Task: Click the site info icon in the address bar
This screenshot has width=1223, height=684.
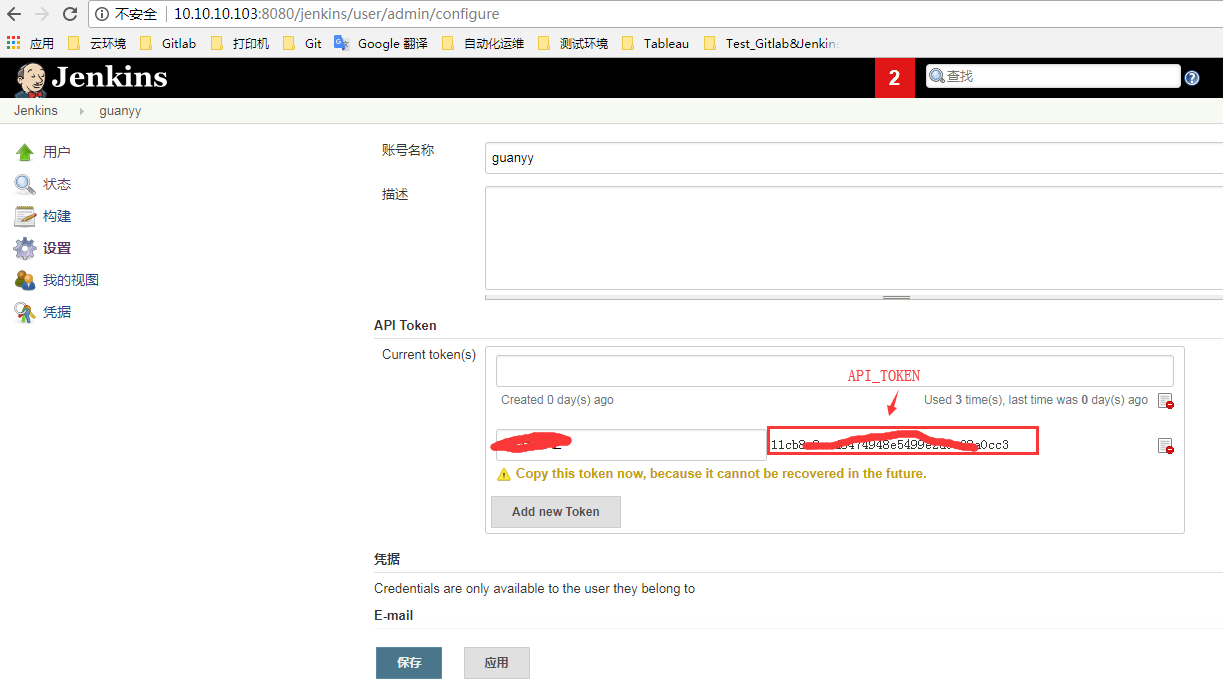Action: click(103, 14)
